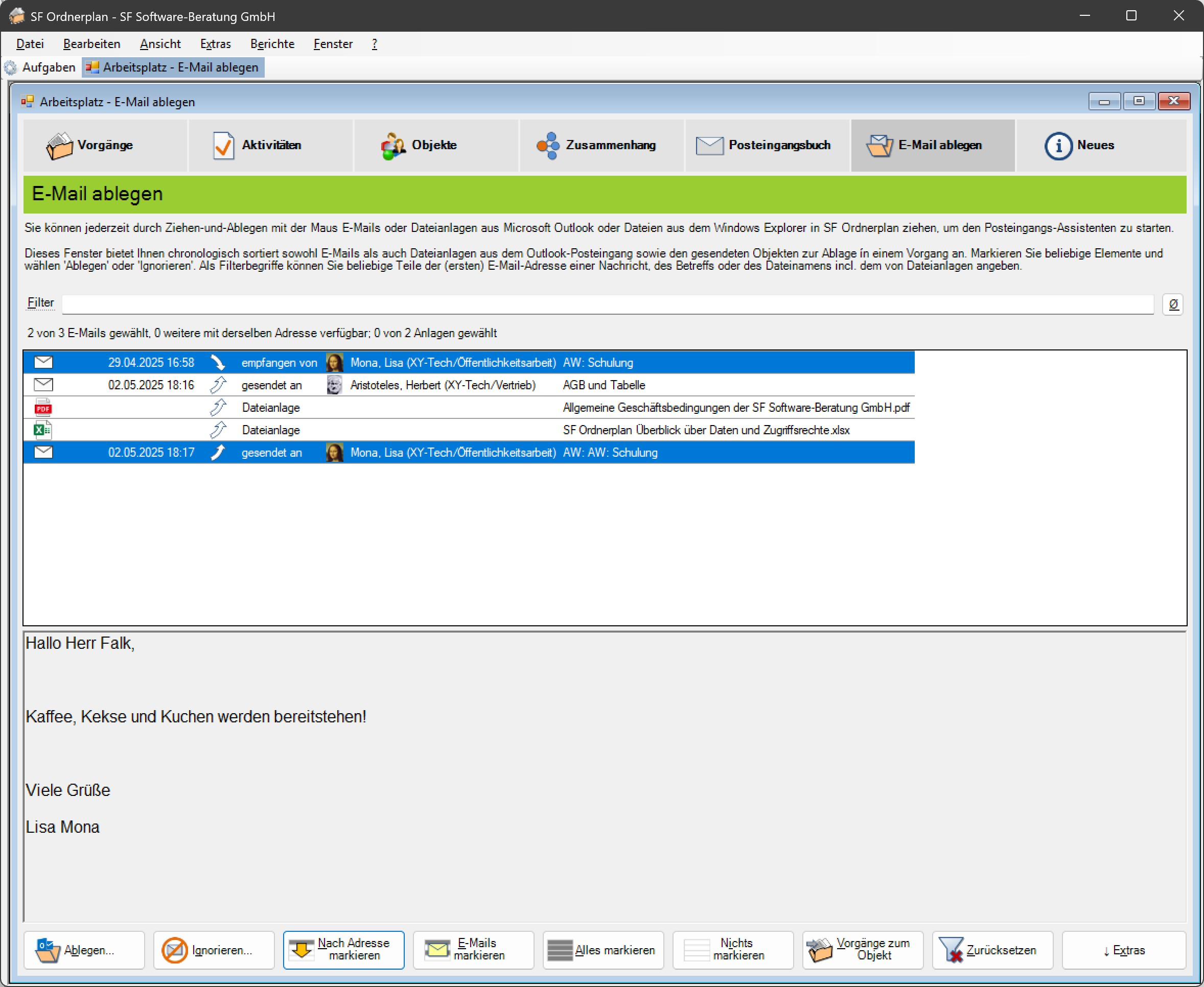Screen dimensions: 1204x987
Task: Click Nichts markieren button
Action: (x=733, y=950)
